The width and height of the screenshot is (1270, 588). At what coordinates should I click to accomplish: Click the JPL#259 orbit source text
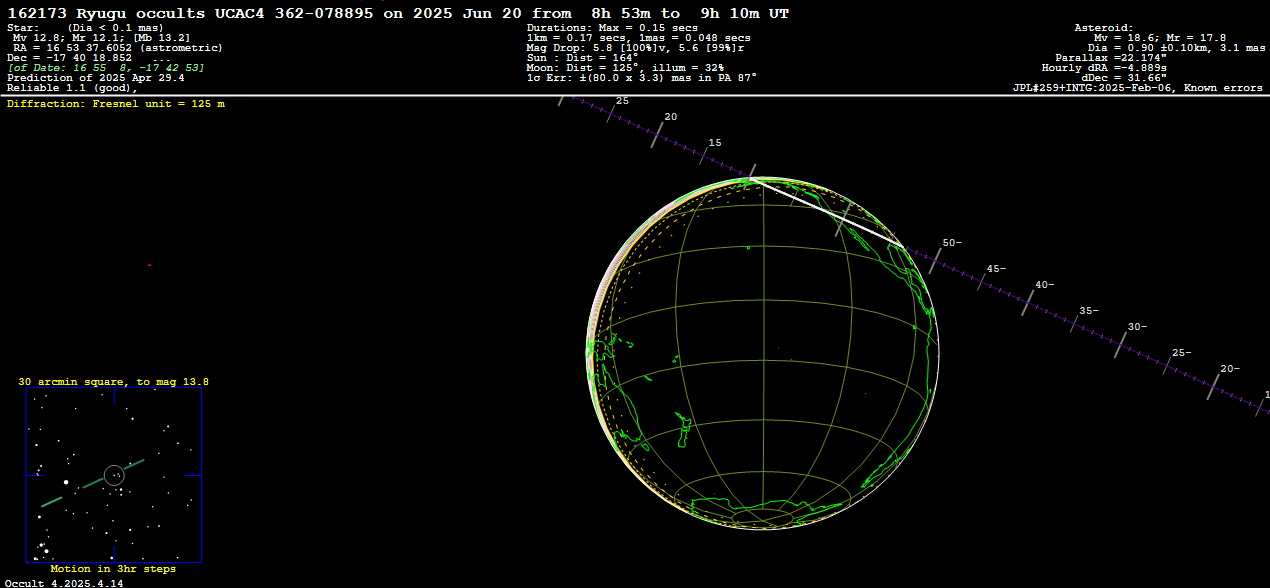pos(1137,88)
